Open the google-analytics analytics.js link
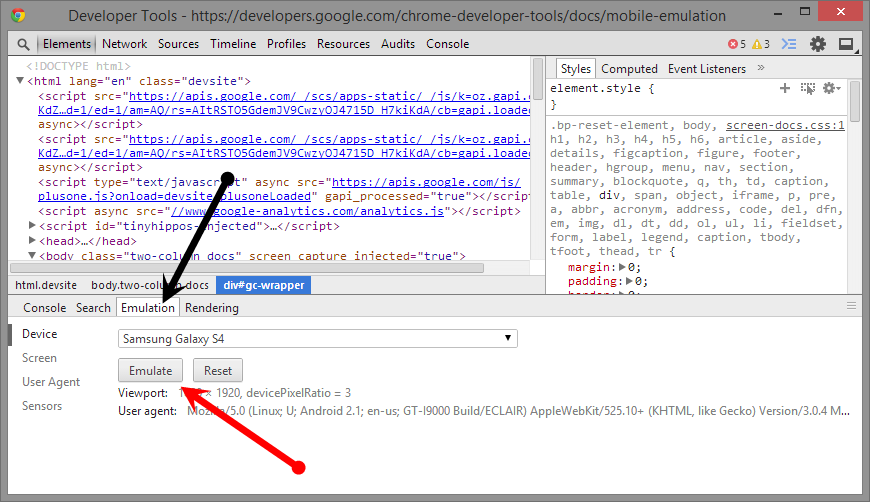Screen dimensions: 870x502 pyautogui.click(x=307, y=211)
